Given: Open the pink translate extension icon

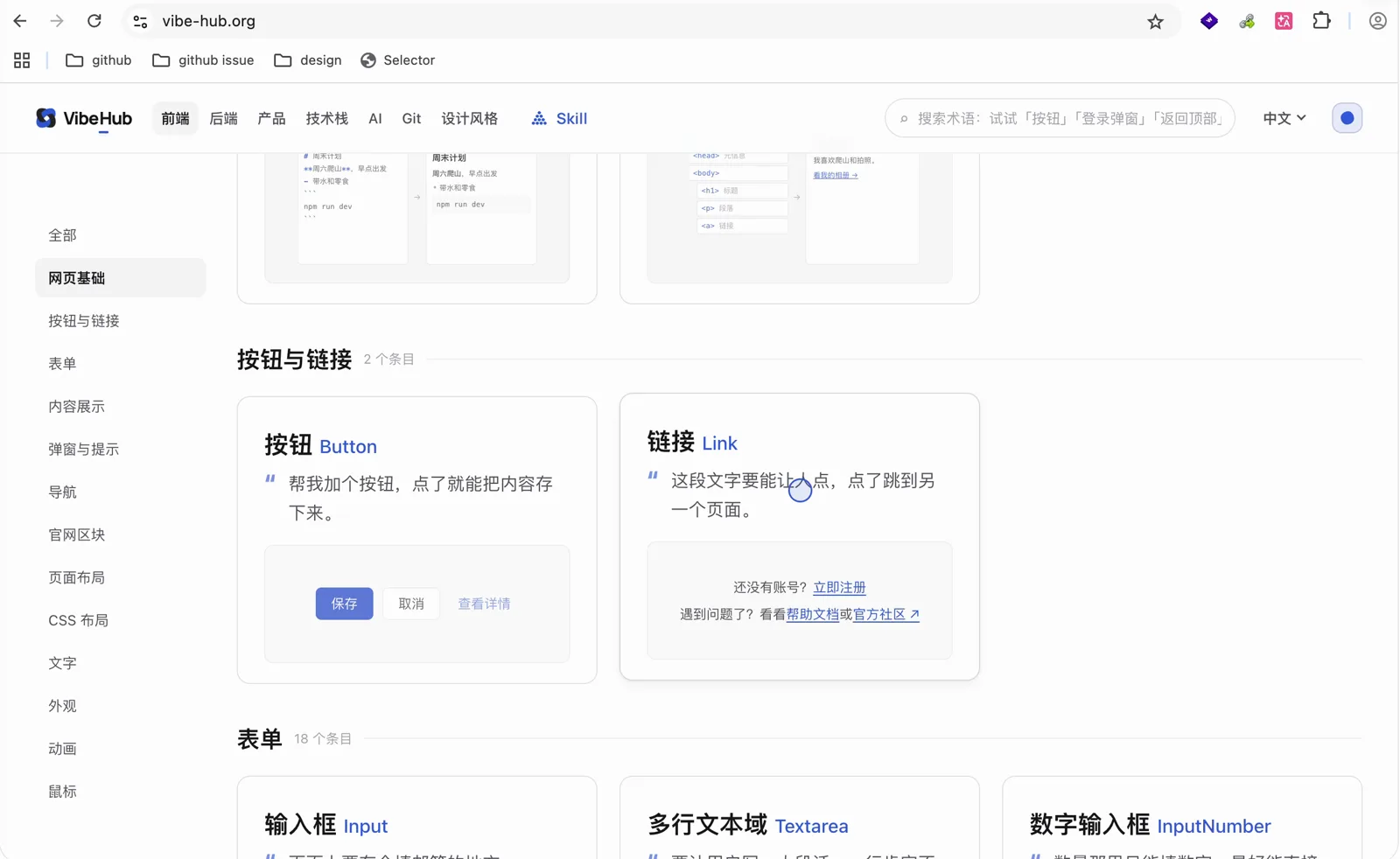Looking at the screenshot, I should [x=1284, y=21].
